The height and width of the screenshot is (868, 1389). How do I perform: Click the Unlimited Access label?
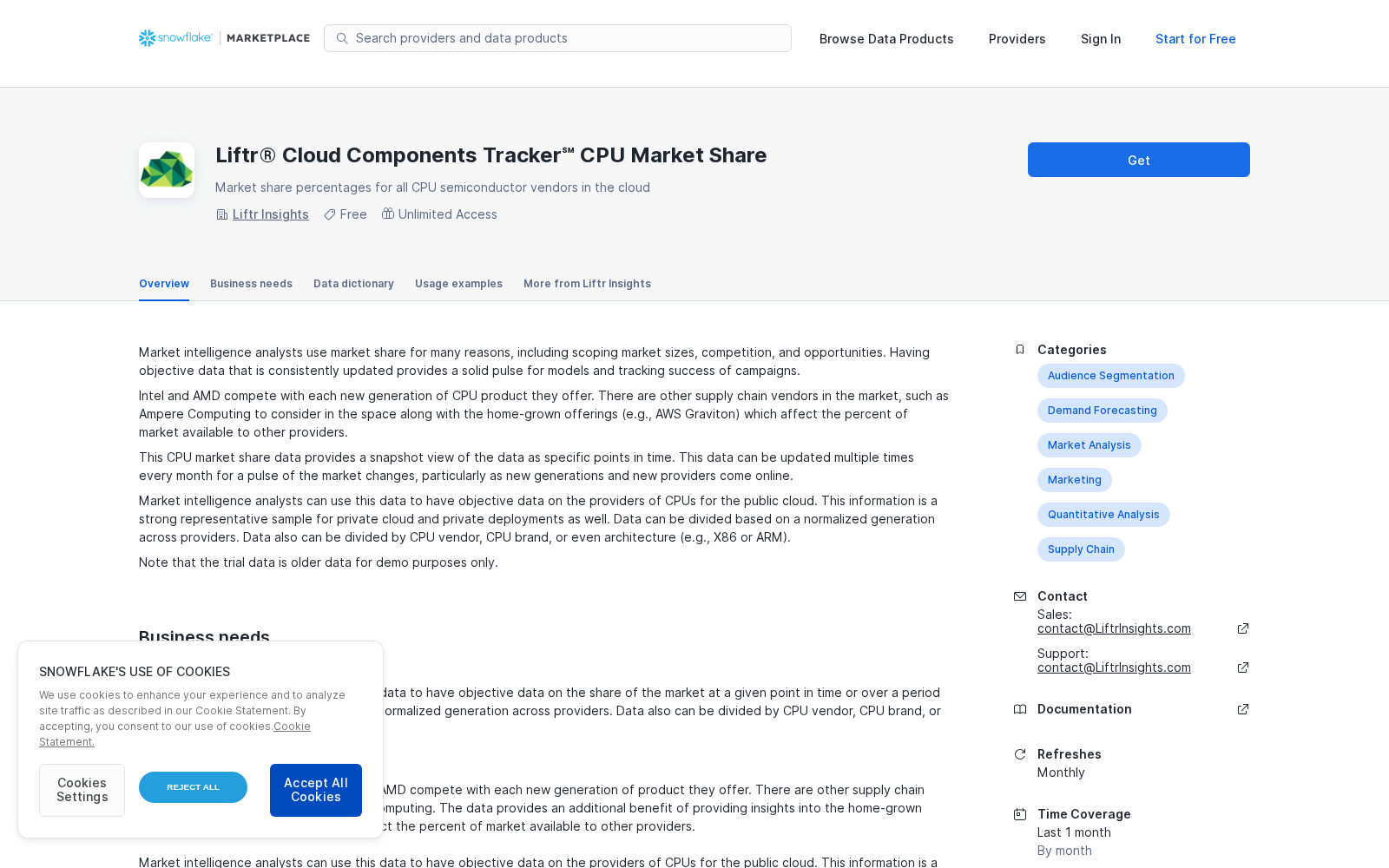click(448, 214)
